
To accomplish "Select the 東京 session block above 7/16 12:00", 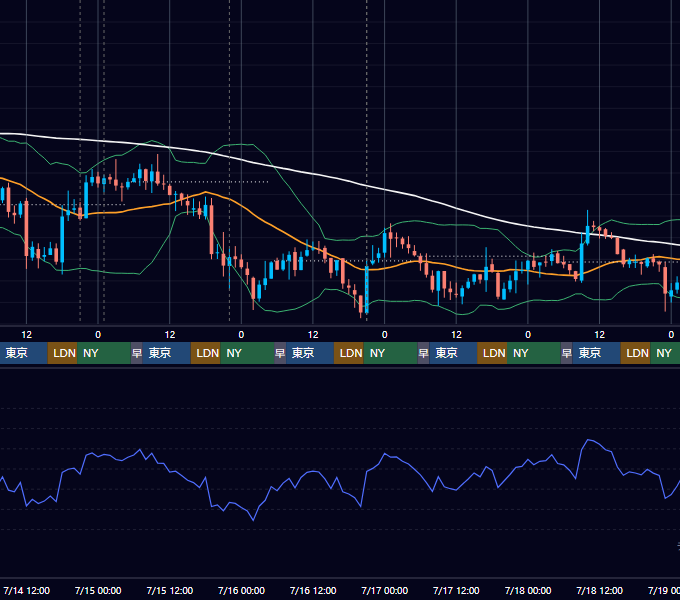I will (310, 353).
